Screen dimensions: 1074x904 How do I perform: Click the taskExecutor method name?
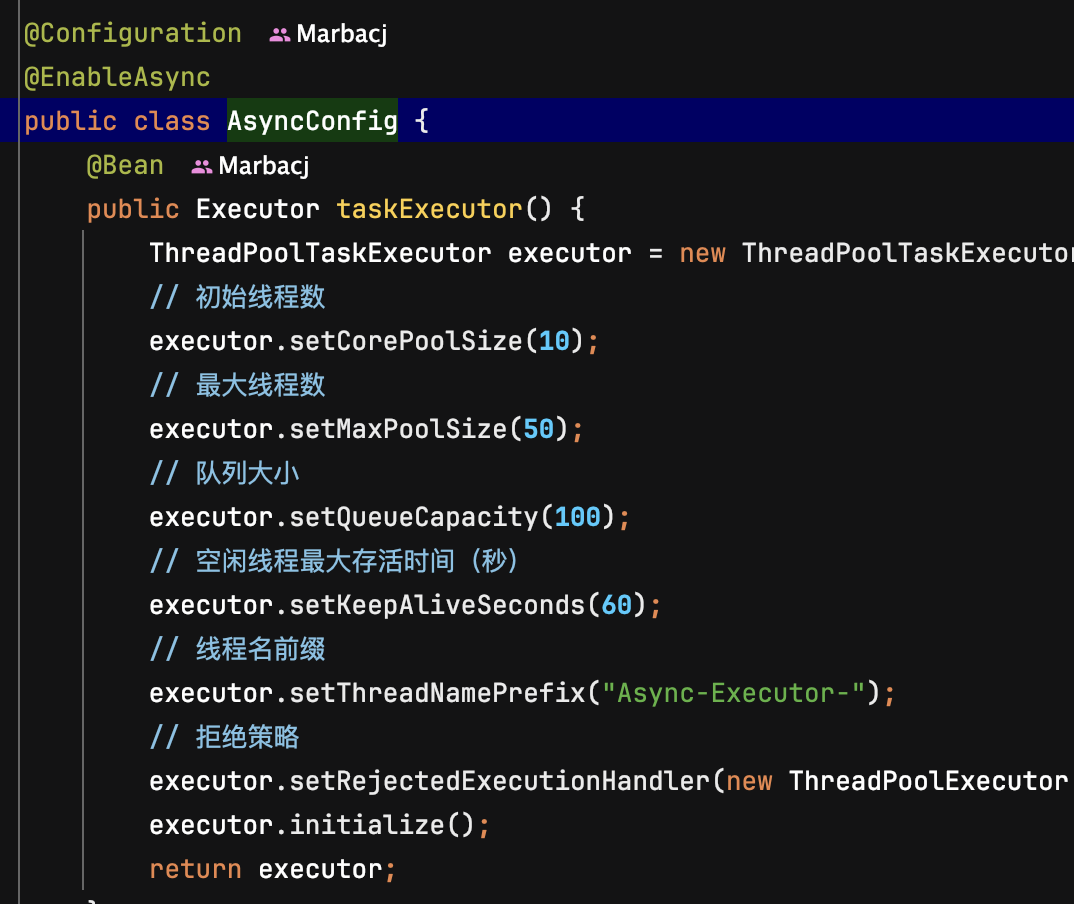[x=429, y=210]
